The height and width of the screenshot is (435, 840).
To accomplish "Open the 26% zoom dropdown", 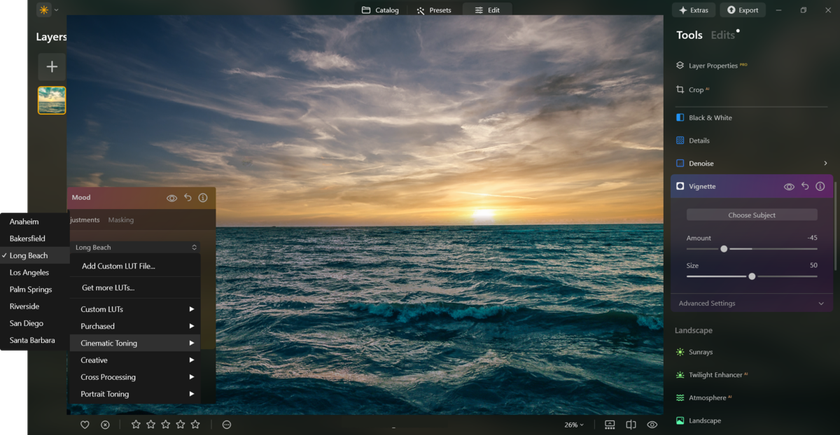I will pos(574,425).
